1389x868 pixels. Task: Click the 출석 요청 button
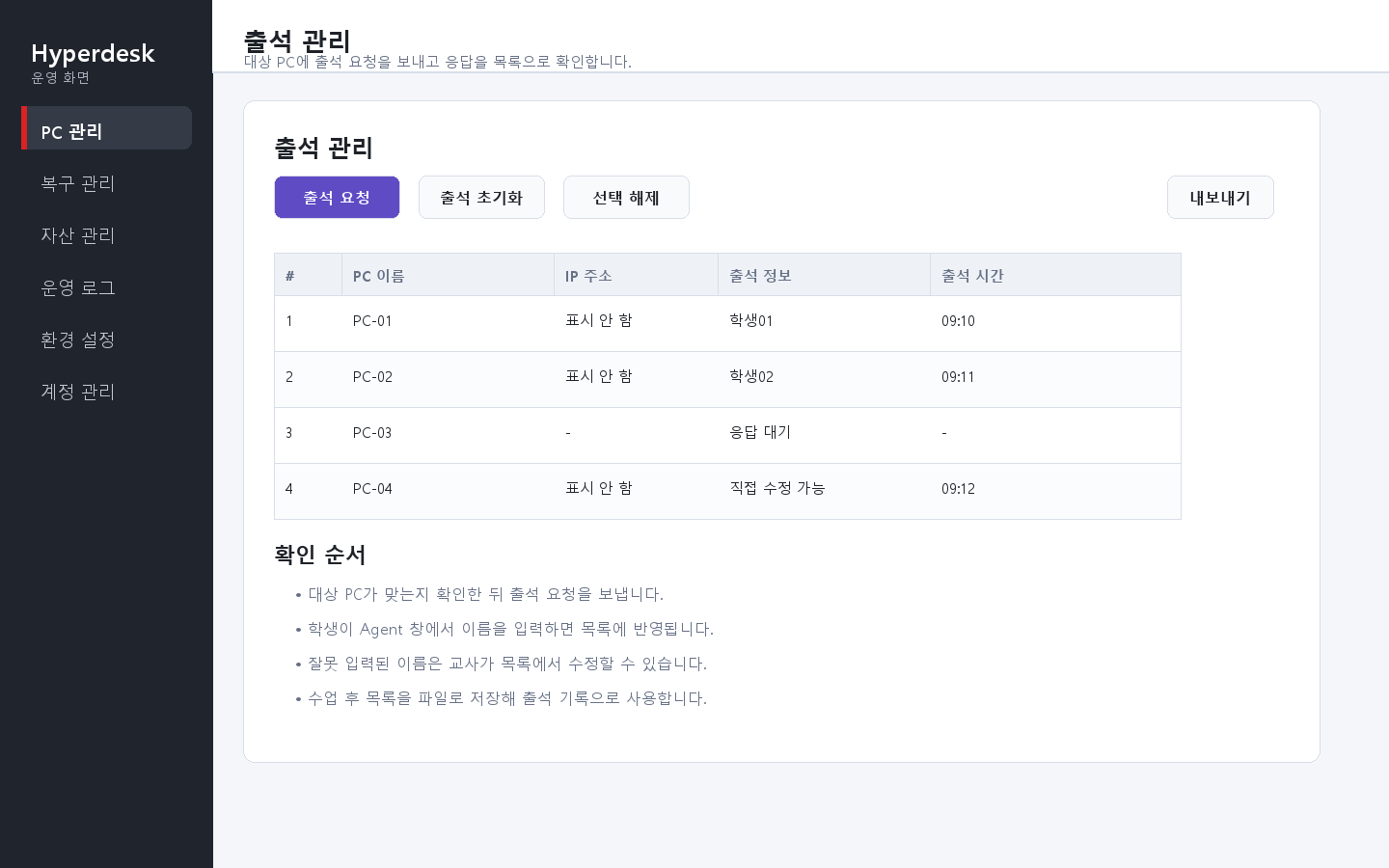[337, 198]
